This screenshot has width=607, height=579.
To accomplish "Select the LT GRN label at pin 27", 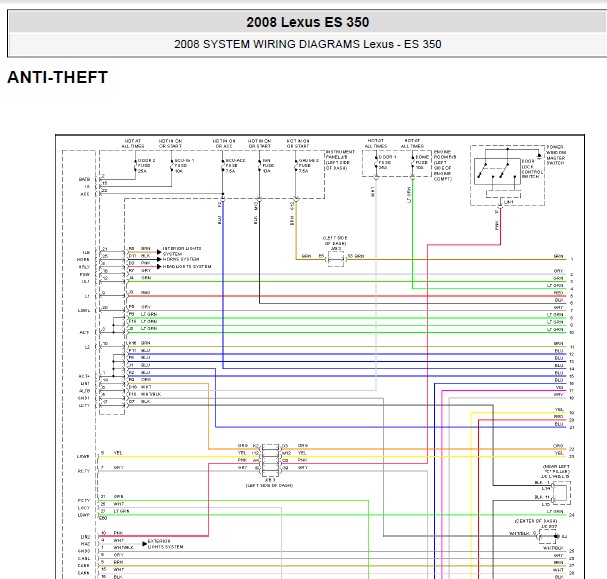I will click(121, 511).
